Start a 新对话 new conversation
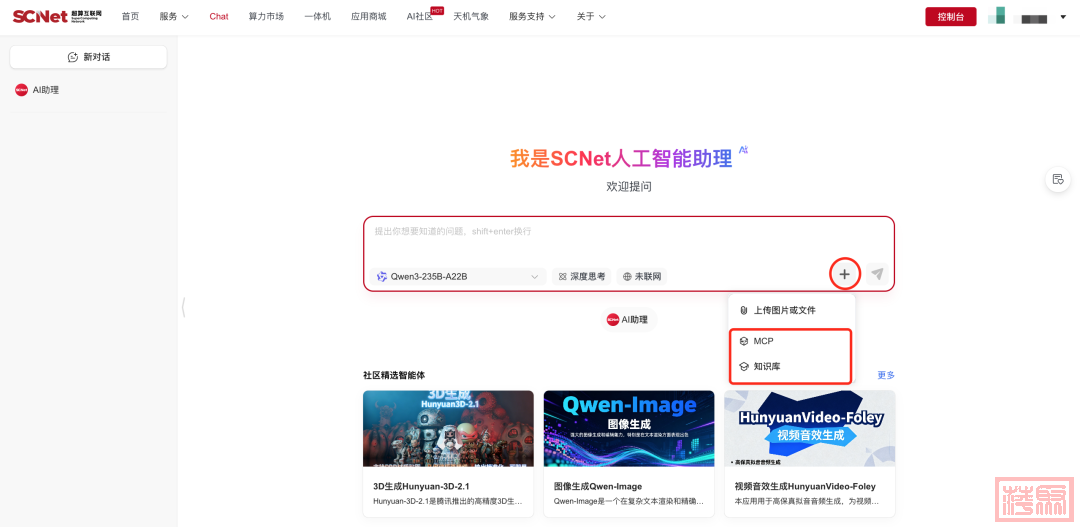Screen dimensions: 1080x527 (88, 57)
